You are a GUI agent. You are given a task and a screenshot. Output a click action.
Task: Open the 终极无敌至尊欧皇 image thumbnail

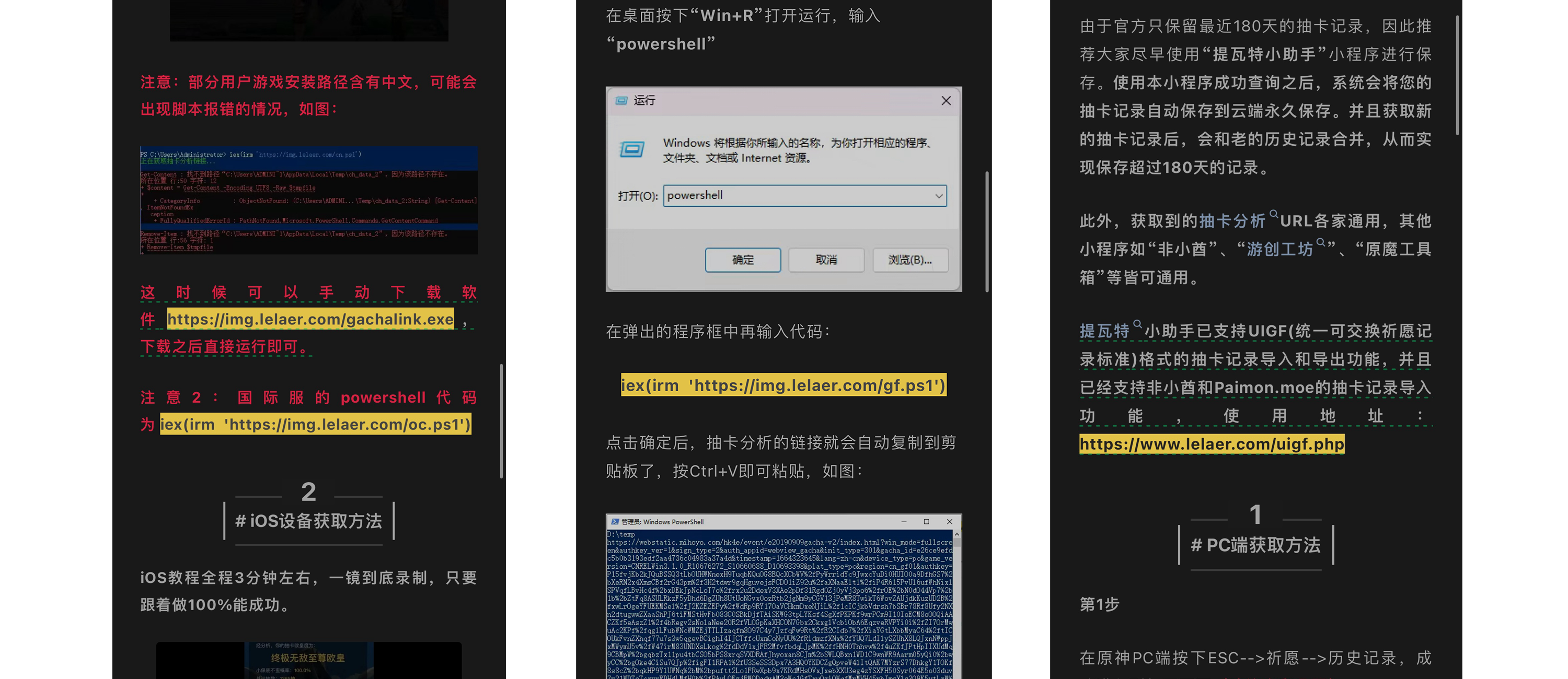[308, 660]
